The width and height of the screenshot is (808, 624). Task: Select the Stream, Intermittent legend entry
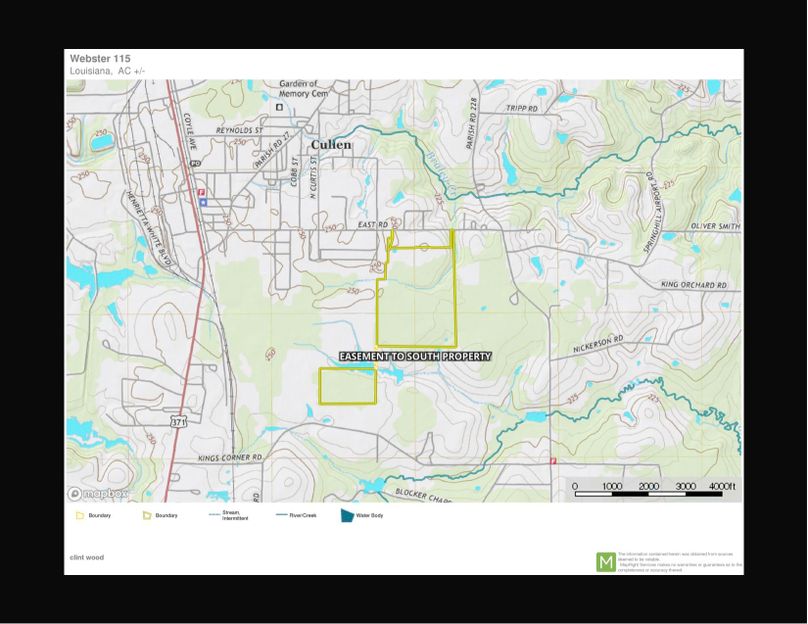tap(224, 516)
